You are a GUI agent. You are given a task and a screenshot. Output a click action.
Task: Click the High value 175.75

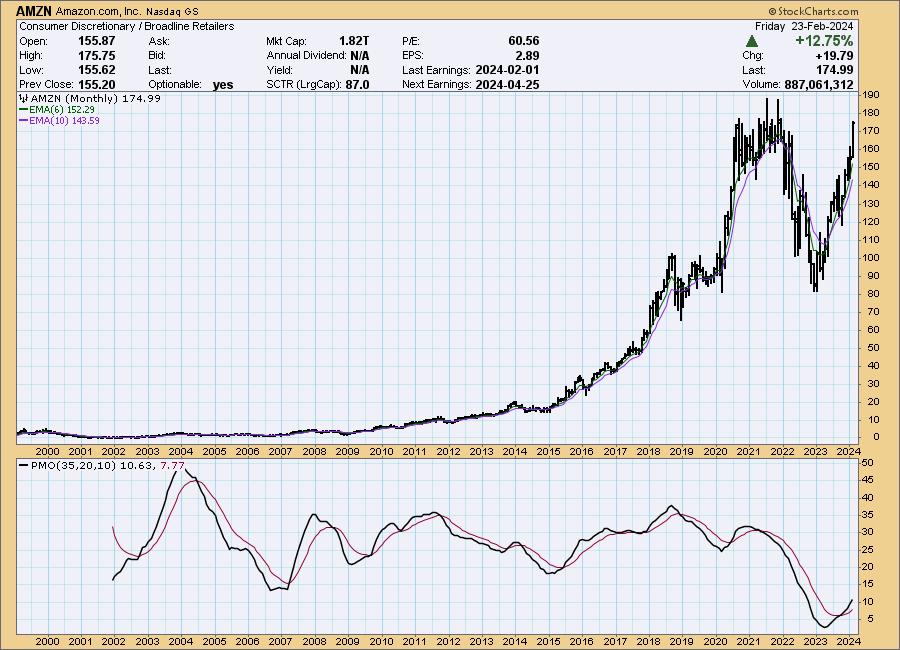[x=96, y=56]
